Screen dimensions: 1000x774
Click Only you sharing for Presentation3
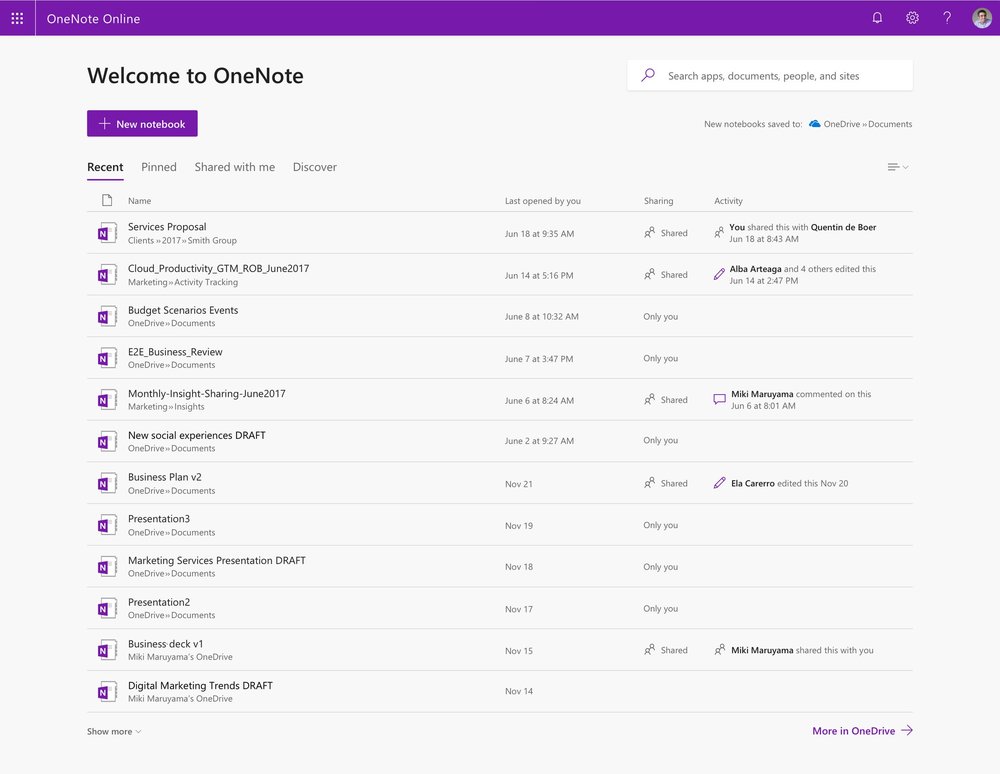click(x=660, y=525)
